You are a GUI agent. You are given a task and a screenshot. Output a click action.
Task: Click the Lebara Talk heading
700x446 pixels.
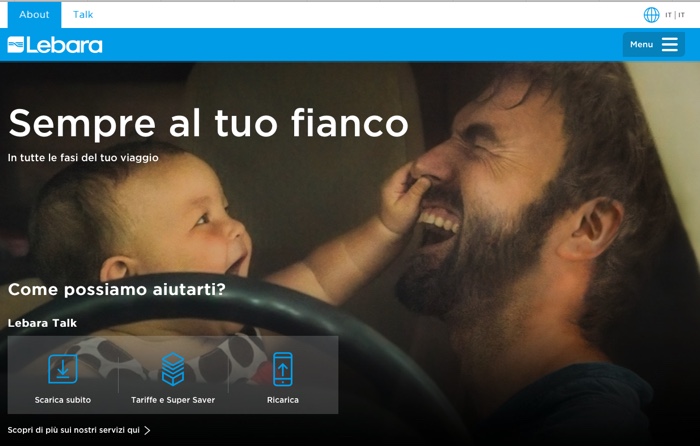pos(42,323)
